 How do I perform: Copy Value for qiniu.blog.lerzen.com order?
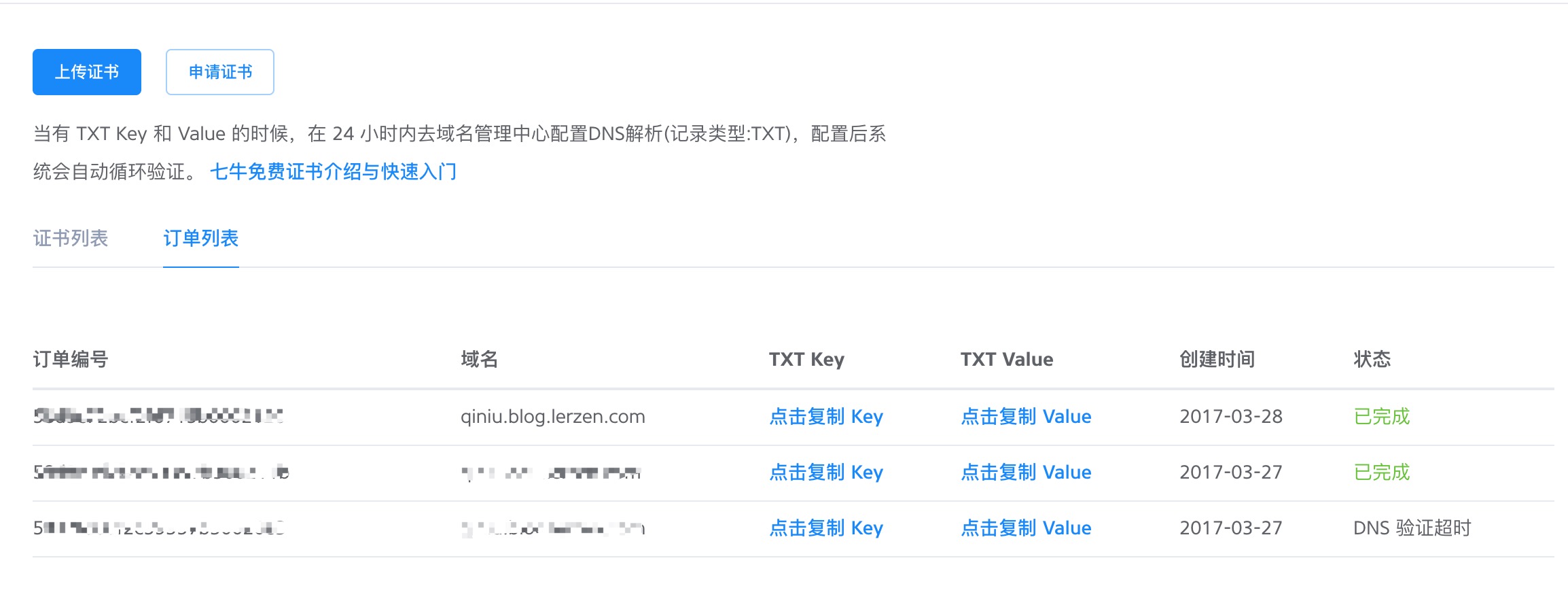click(x=1026, y=416)
